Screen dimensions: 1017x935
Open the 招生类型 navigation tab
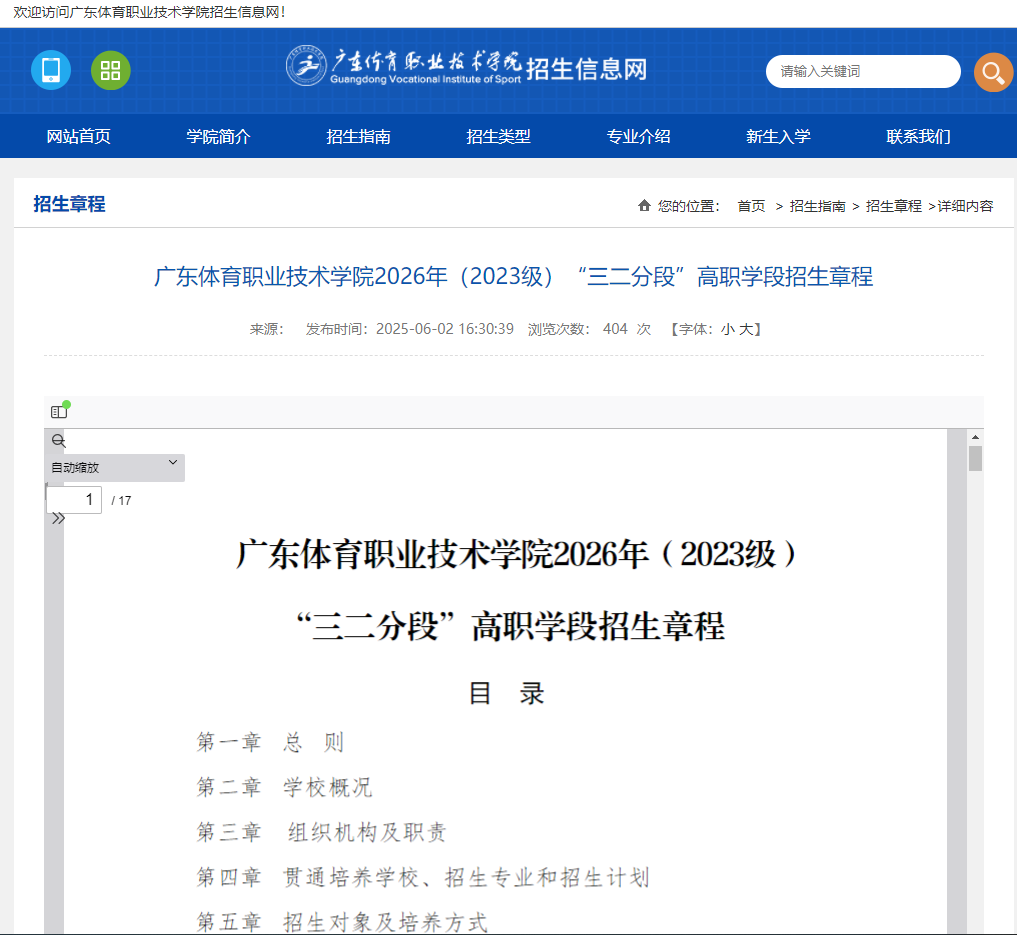tap(498, 136)
